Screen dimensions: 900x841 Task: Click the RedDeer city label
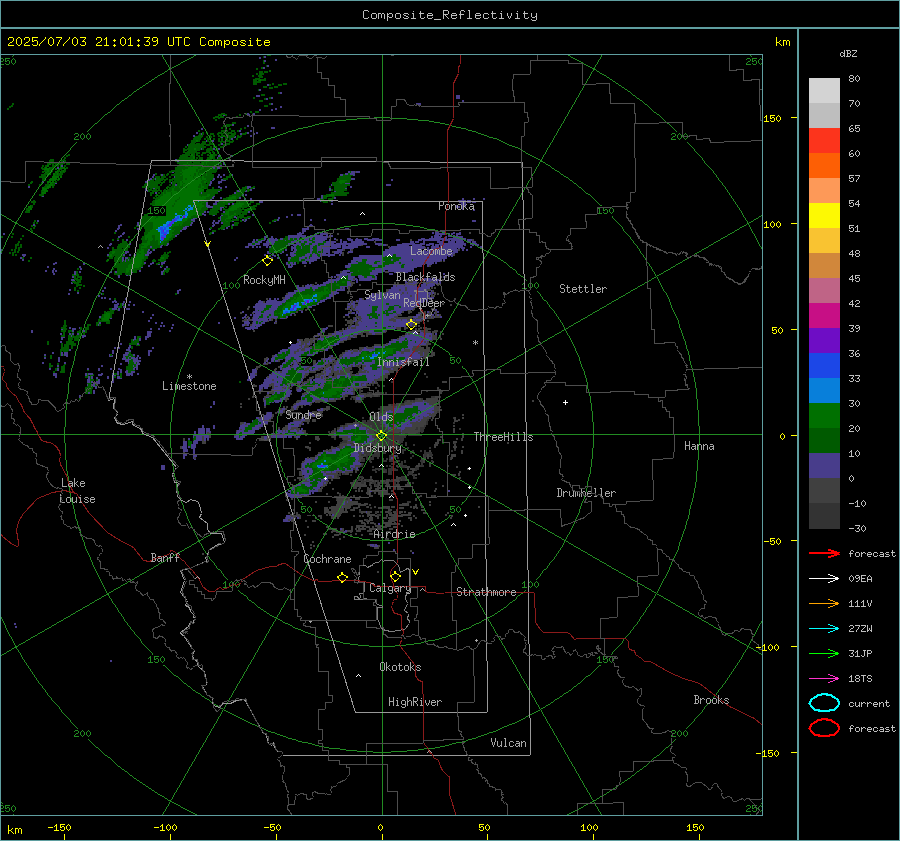424,303
